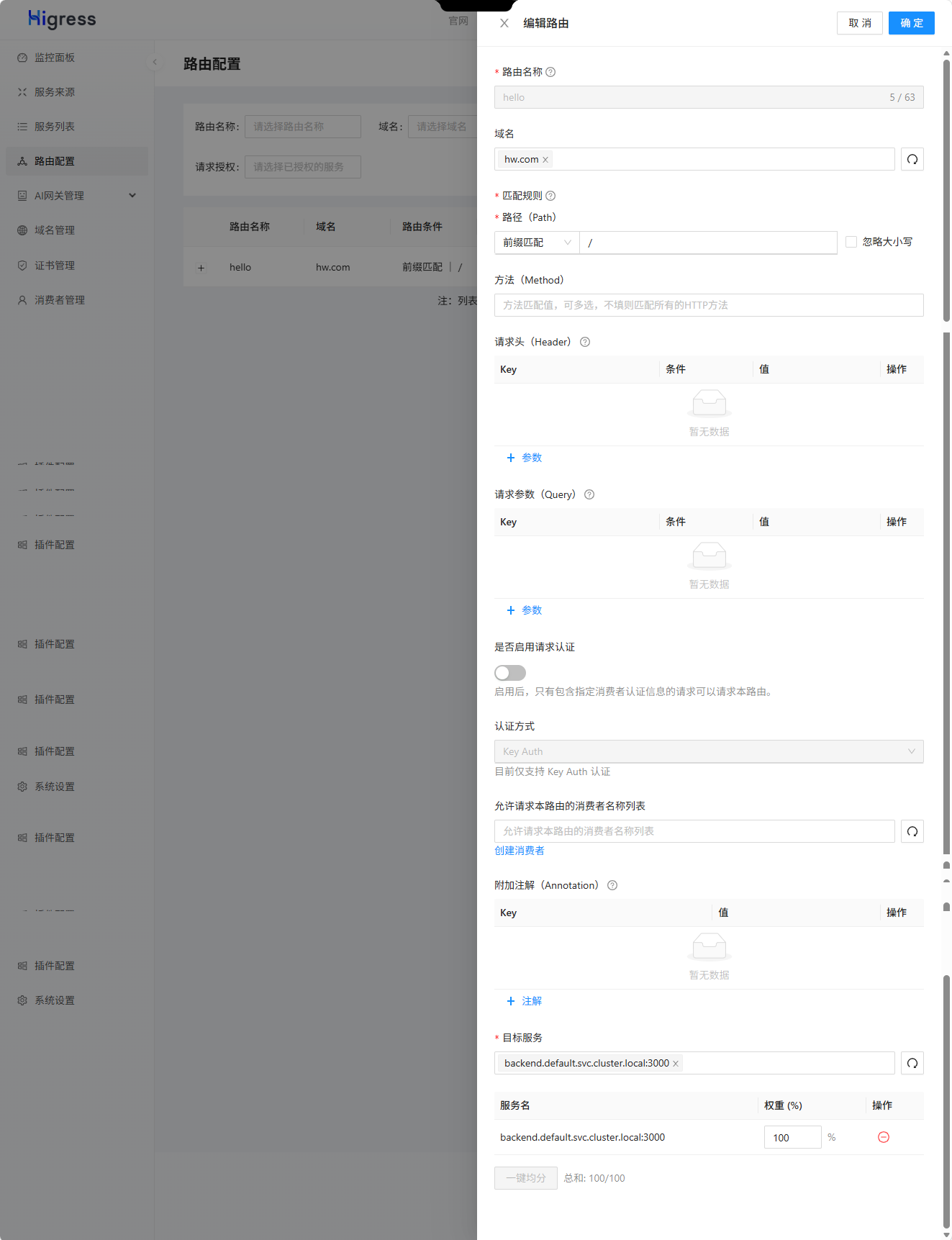The height and width of the screenshot is (1240, 952).
Task: Click the help icon next to 请求头 (Header)
Action: (x=585, y=342)
